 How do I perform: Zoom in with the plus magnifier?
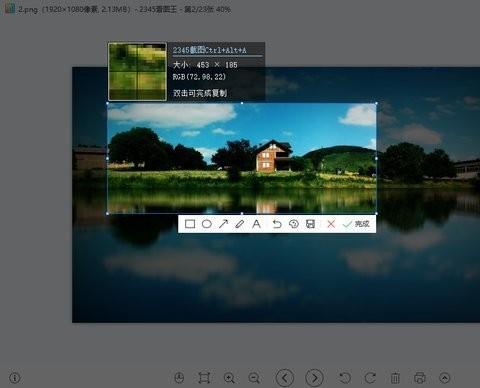[x=229, y=378]
